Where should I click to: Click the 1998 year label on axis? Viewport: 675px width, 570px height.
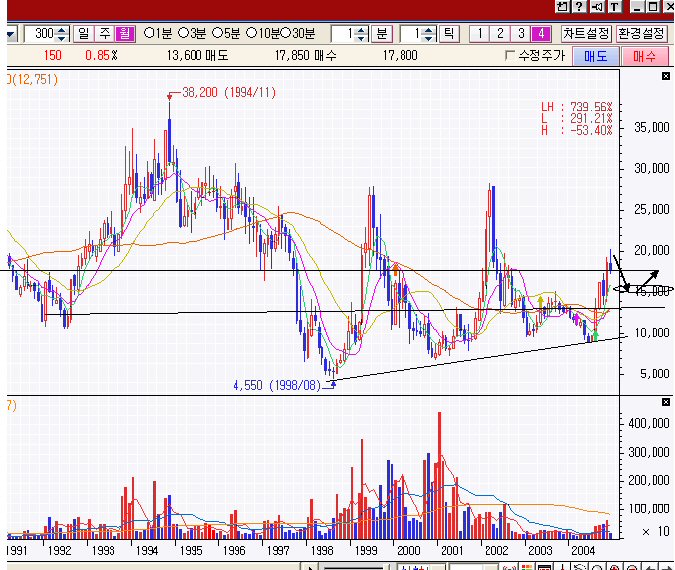tap(322, 551)
